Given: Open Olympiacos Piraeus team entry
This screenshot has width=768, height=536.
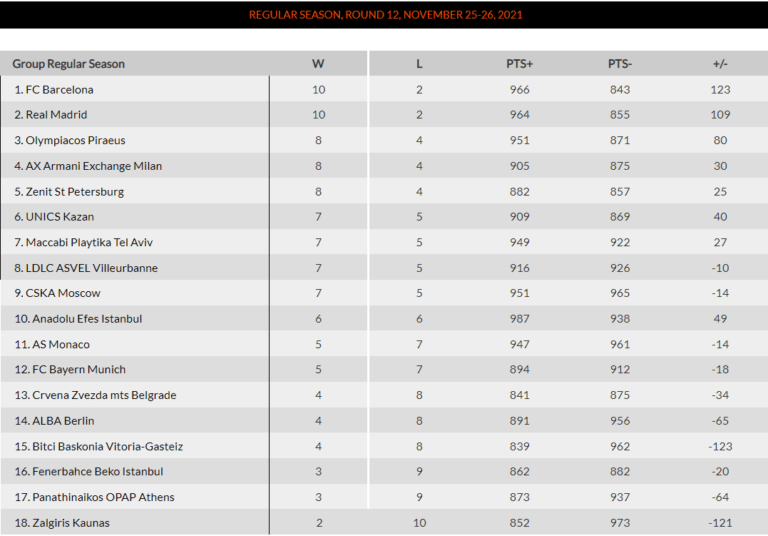Looking at the screenshot, I should [x=75, y=141].
